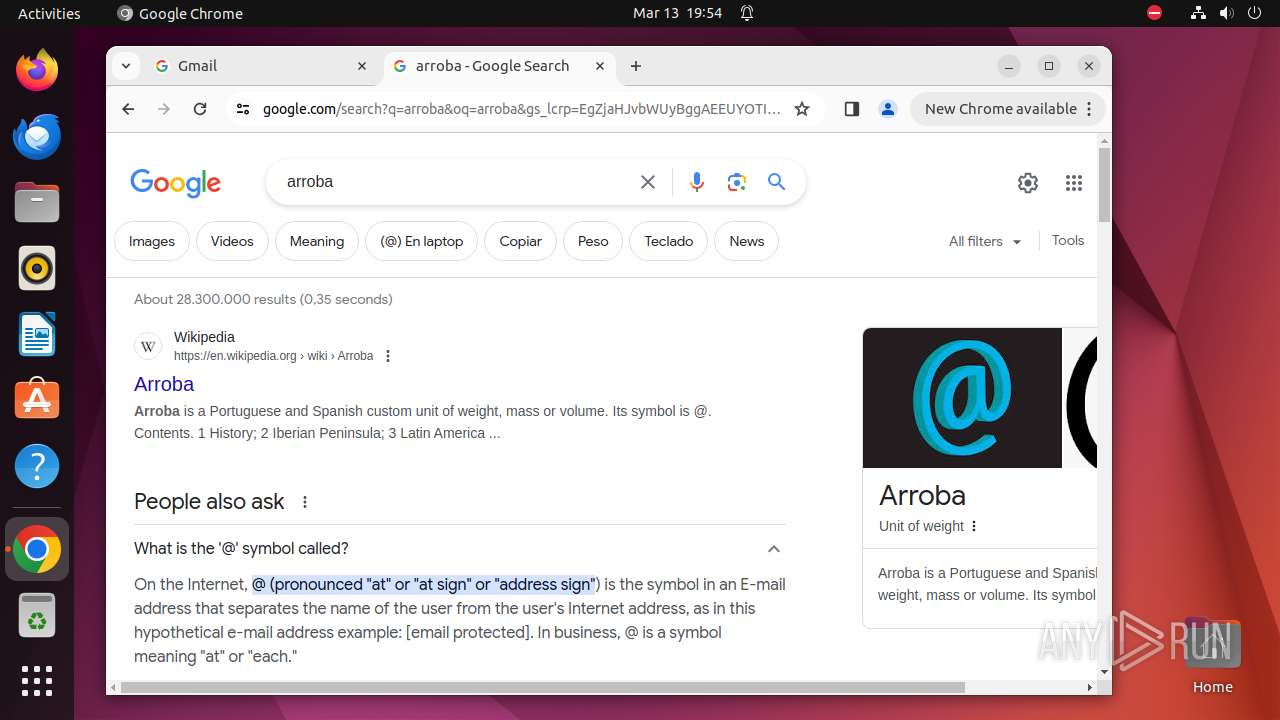Click inside the arroba search field
This screenshot has height=720, width=1280.
456,182
